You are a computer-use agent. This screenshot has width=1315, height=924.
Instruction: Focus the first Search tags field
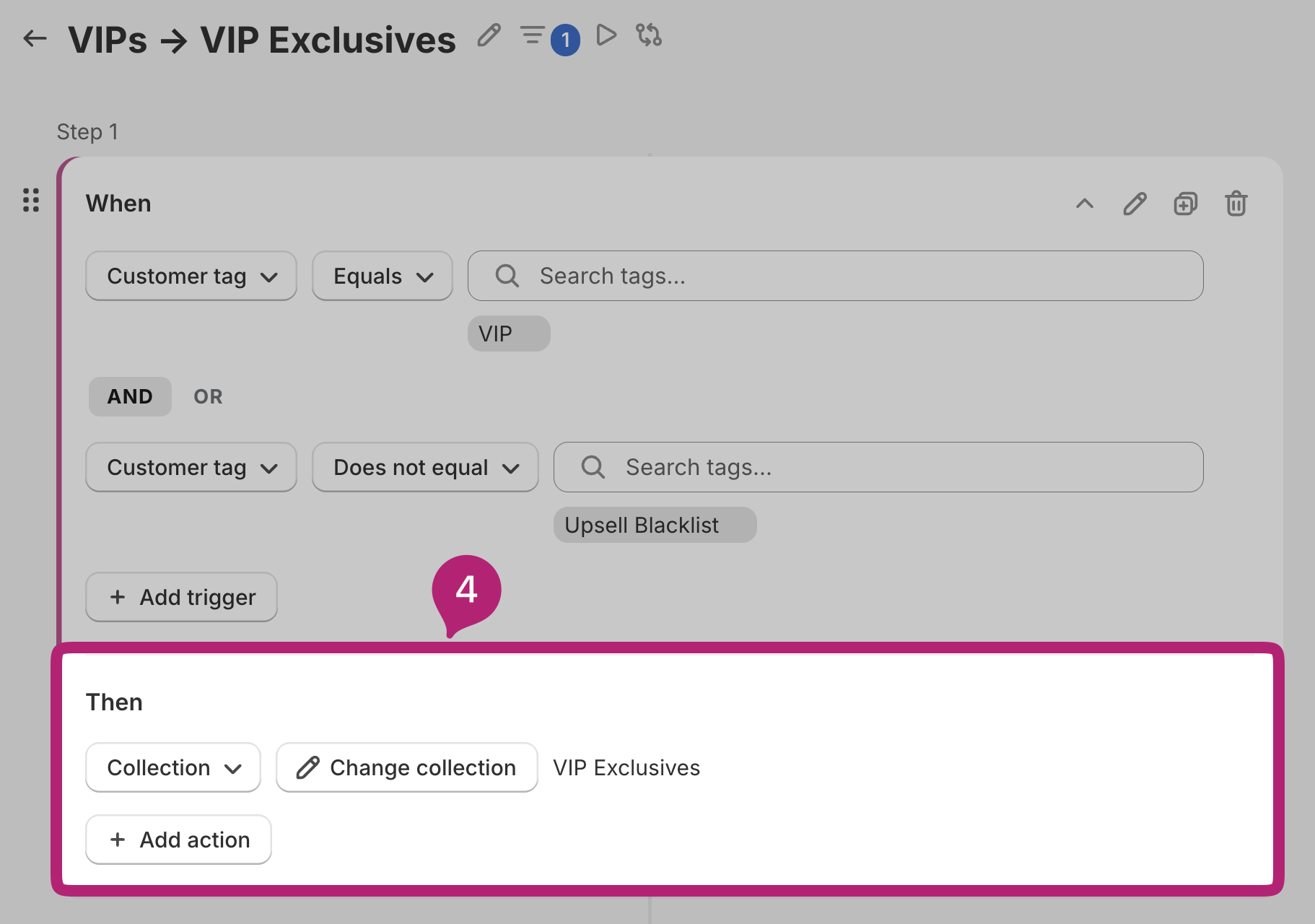coord(835,276)
